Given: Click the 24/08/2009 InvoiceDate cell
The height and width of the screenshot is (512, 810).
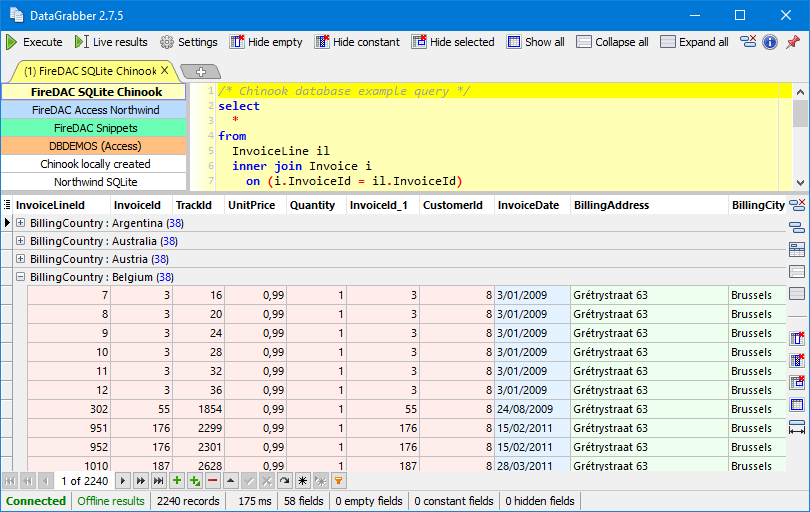Looking at the screenshot, I should click(x=532, y=409).
